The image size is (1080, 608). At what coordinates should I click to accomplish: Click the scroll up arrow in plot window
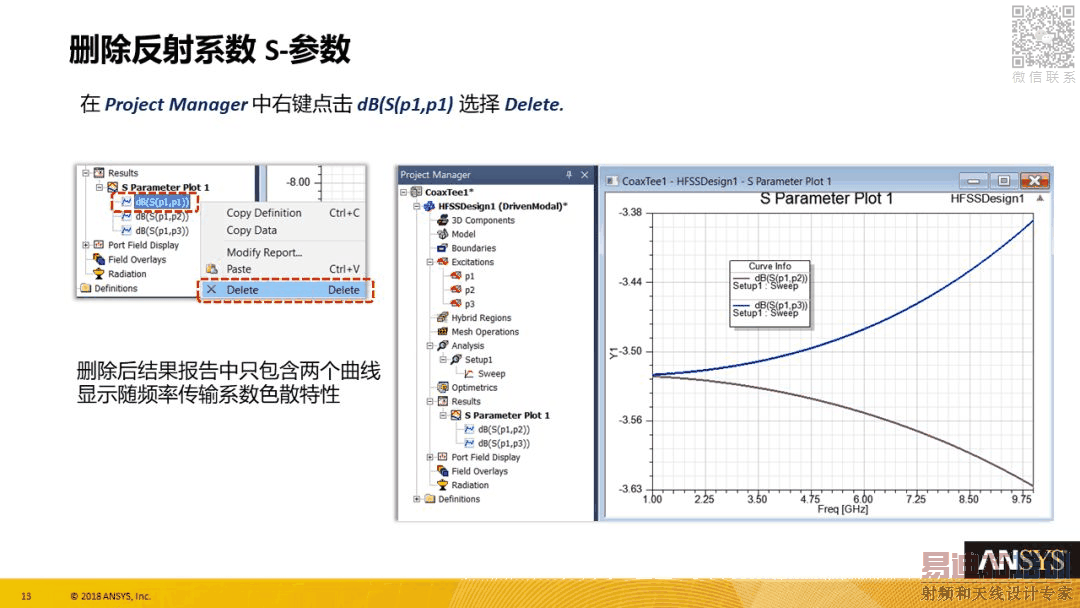pos(1040,198)
